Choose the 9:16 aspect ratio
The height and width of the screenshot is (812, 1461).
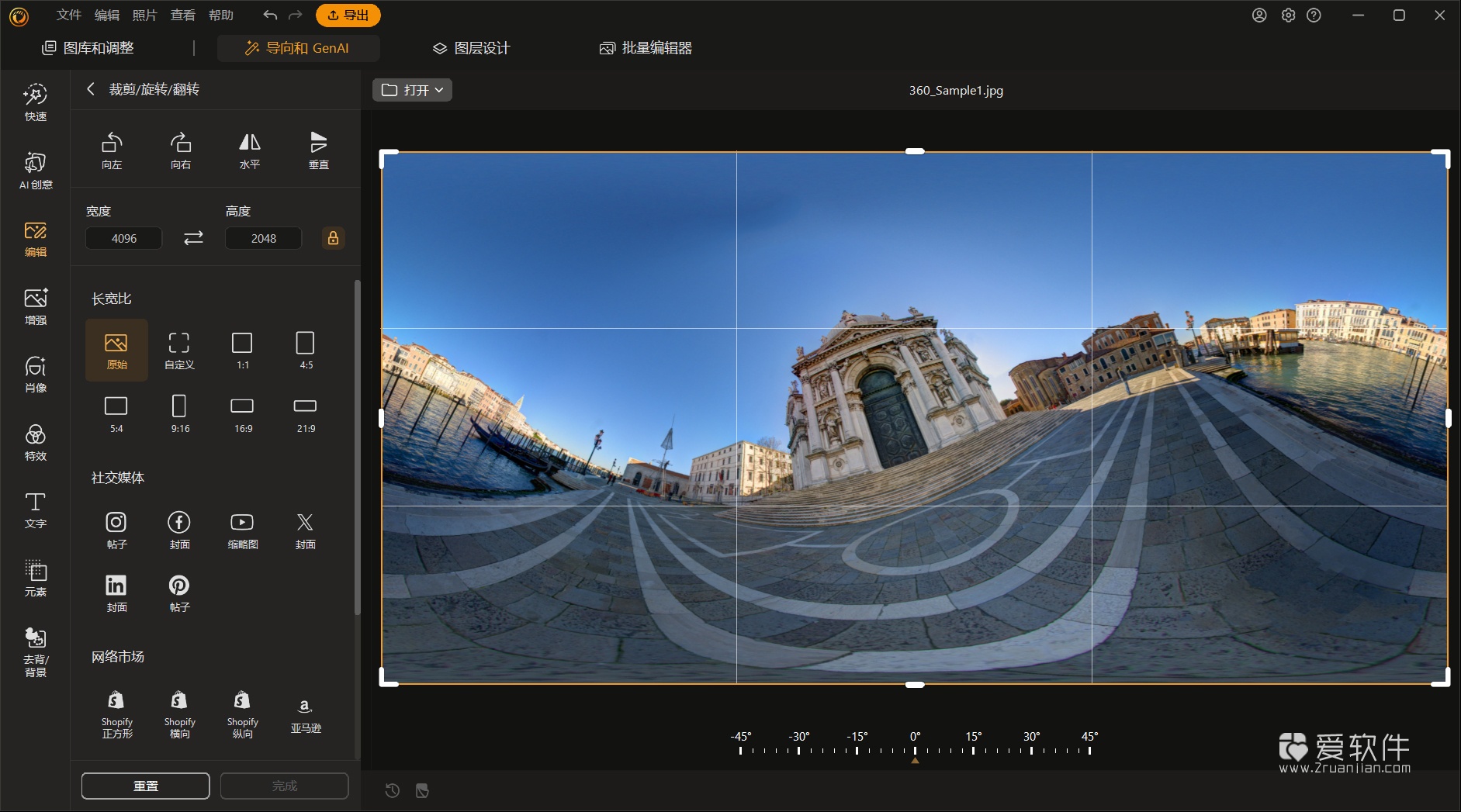coord(179,413)
